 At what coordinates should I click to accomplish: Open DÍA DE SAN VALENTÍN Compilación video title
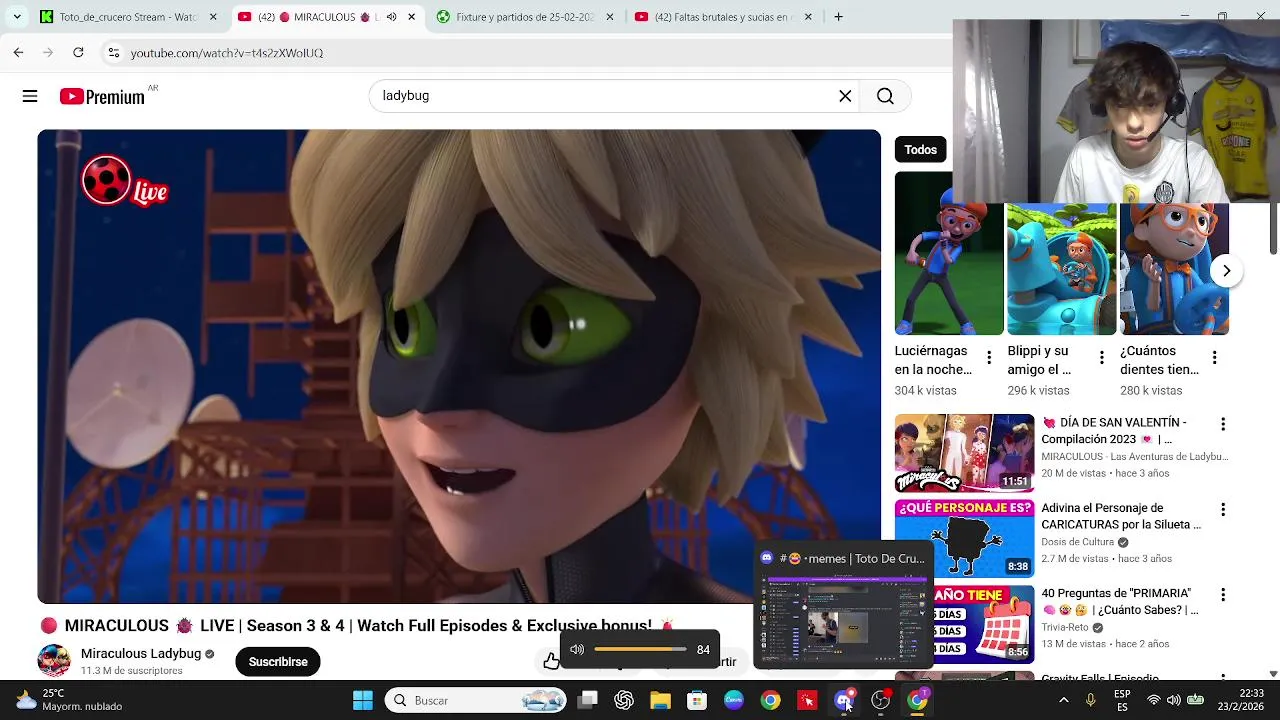[1121, 431]
